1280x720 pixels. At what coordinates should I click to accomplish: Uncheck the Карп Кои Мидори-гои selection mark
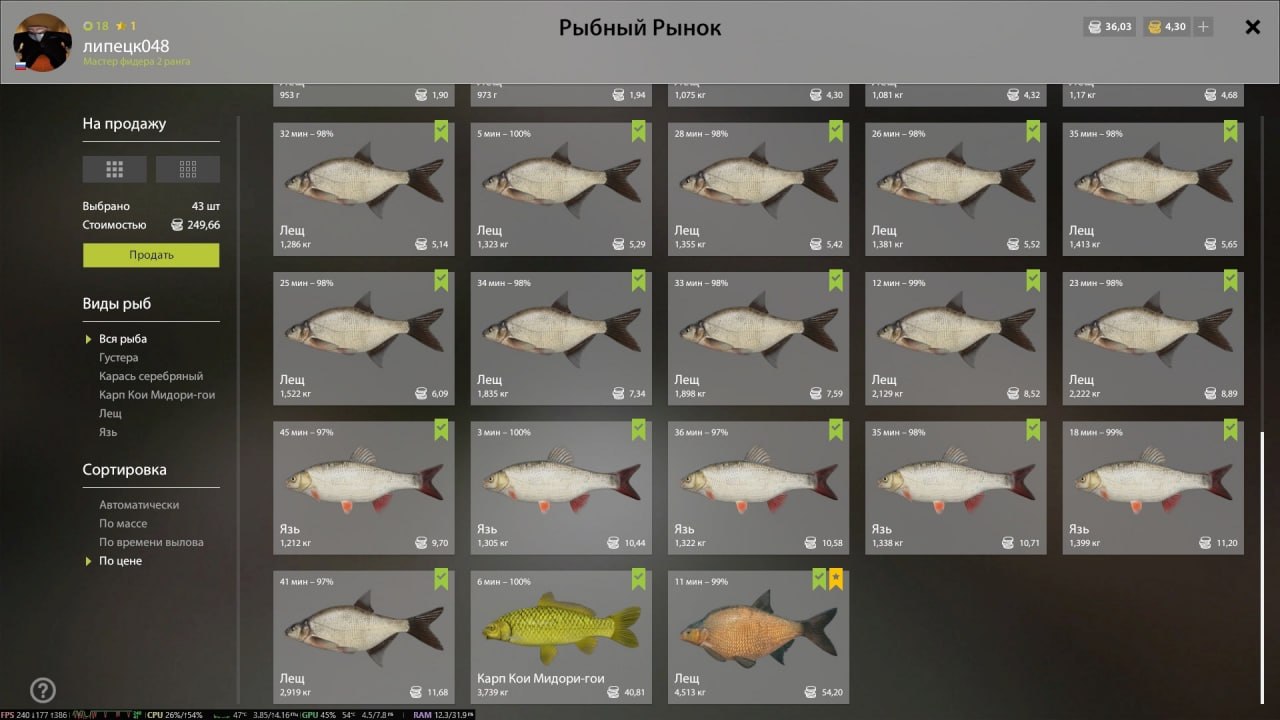pos(639,579)
